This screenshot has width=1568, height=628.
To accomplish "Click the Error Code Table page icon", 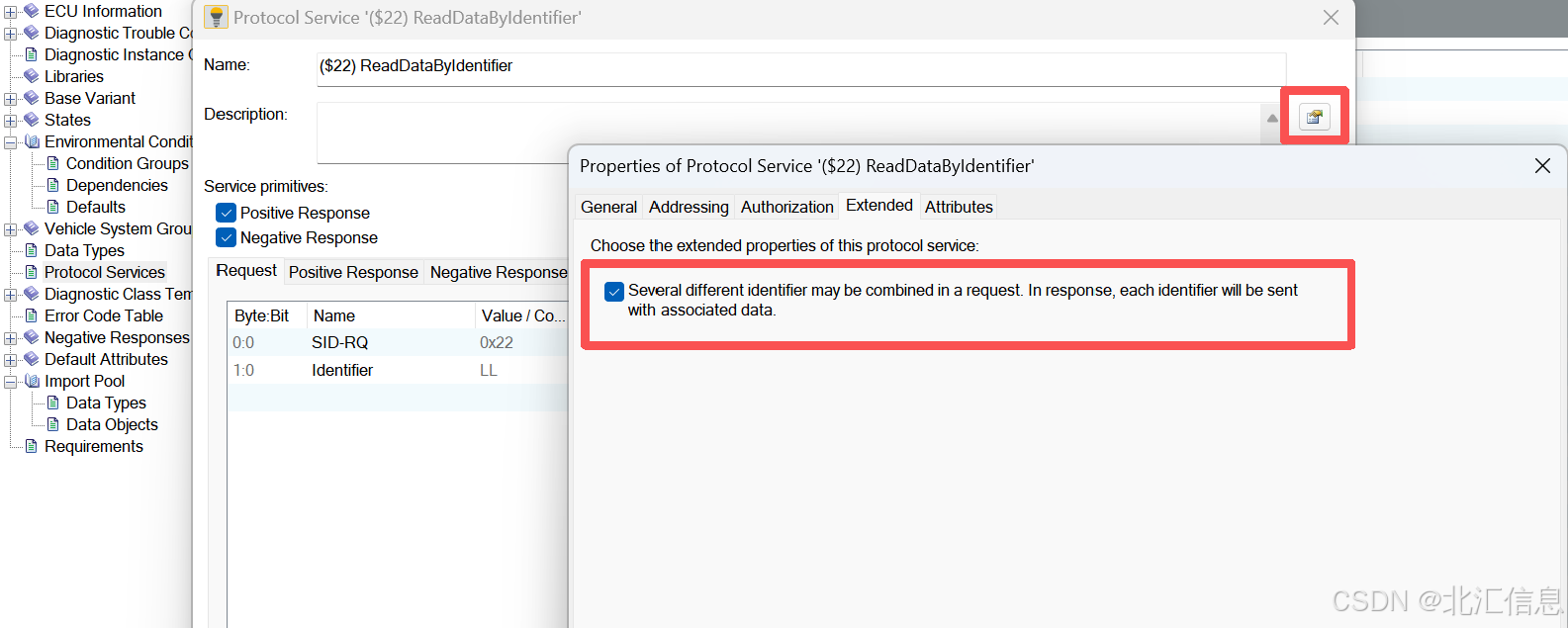I will pos(32,315).
